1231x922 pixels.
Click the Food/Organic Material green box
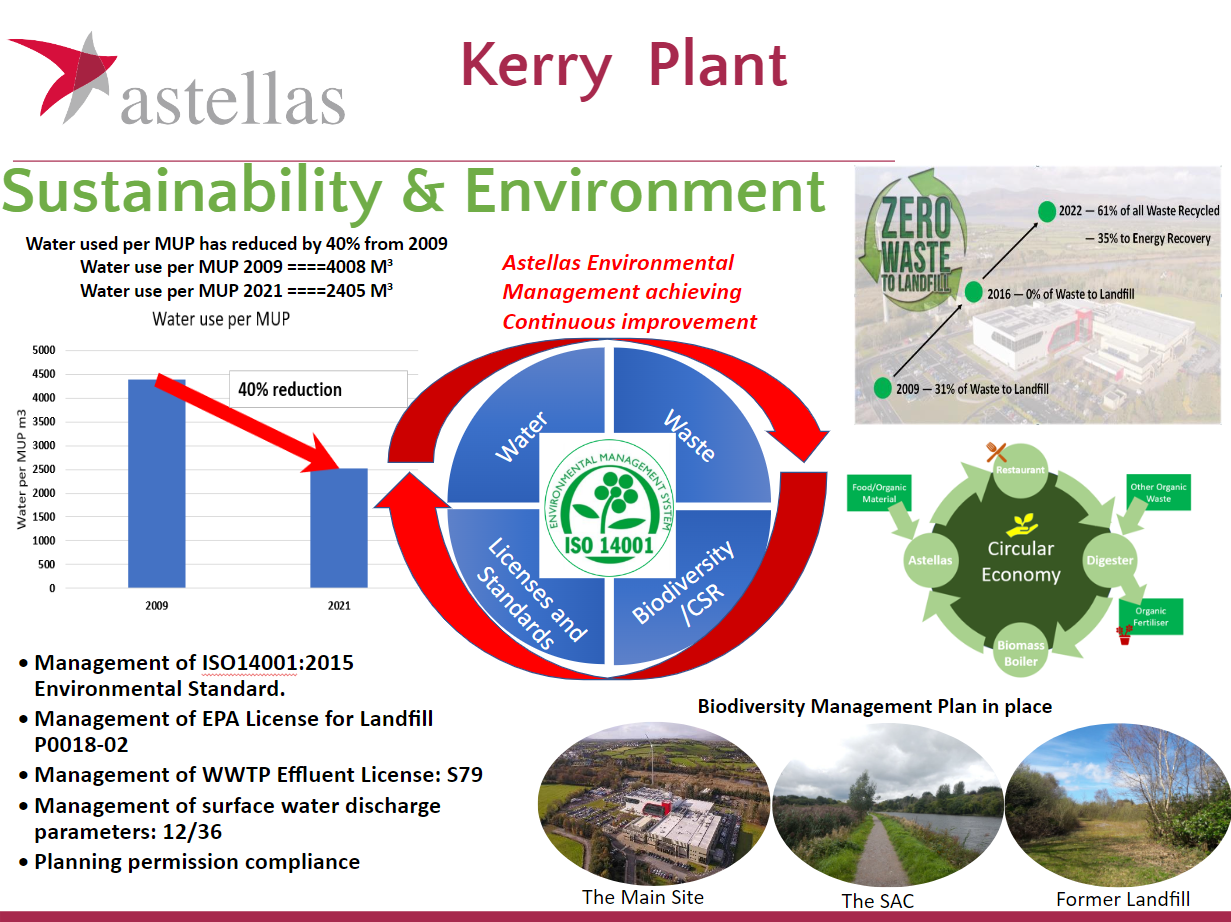coord(880,492)
